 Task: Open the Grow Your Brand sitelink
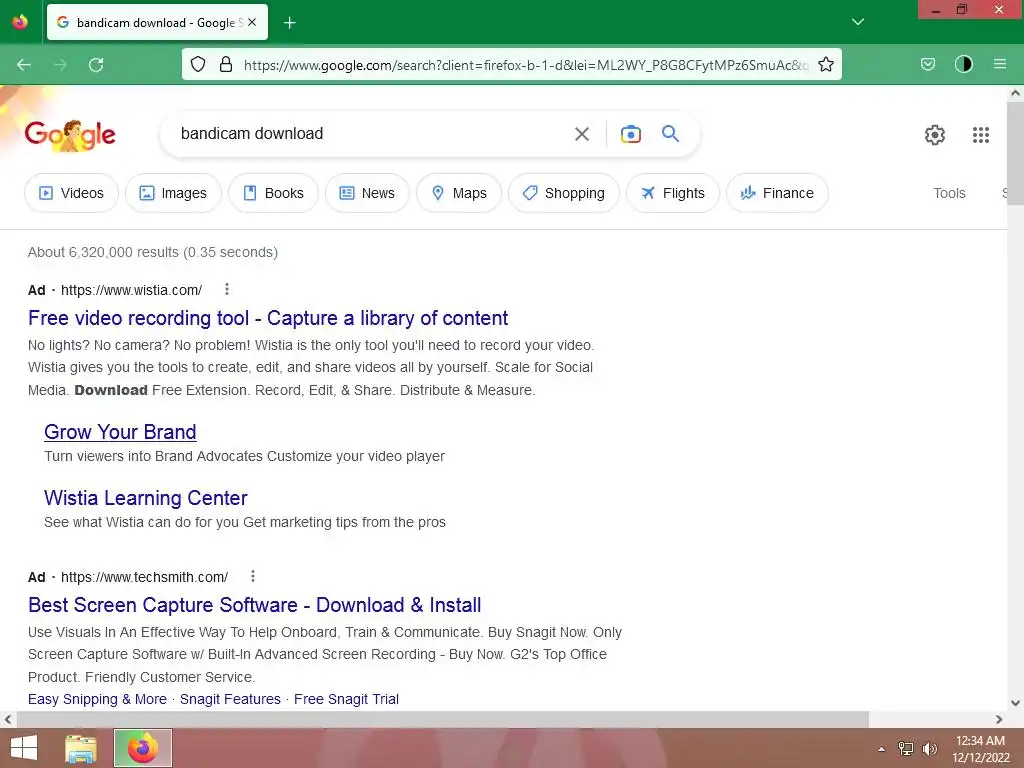(120, 432)
